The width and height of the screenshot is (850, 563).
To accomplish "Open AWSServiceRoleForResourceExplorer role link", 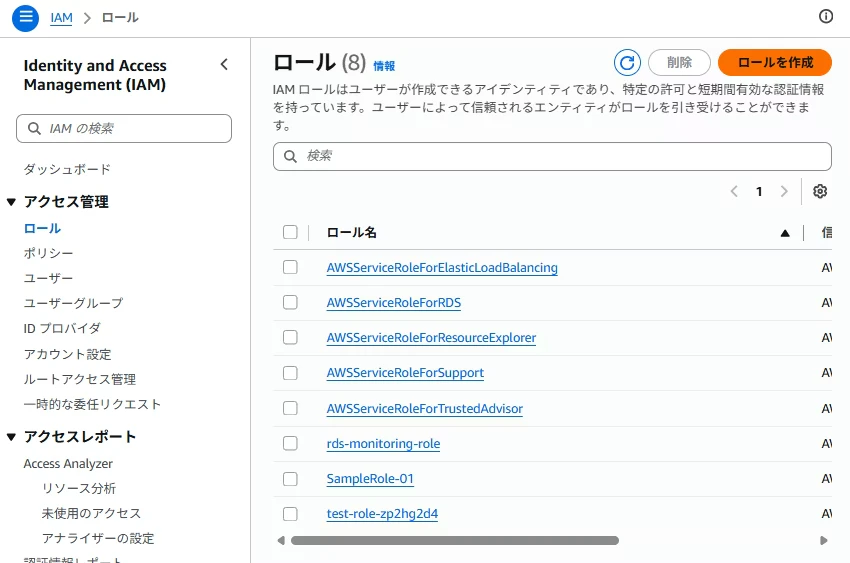I will [x=431, y=338].
